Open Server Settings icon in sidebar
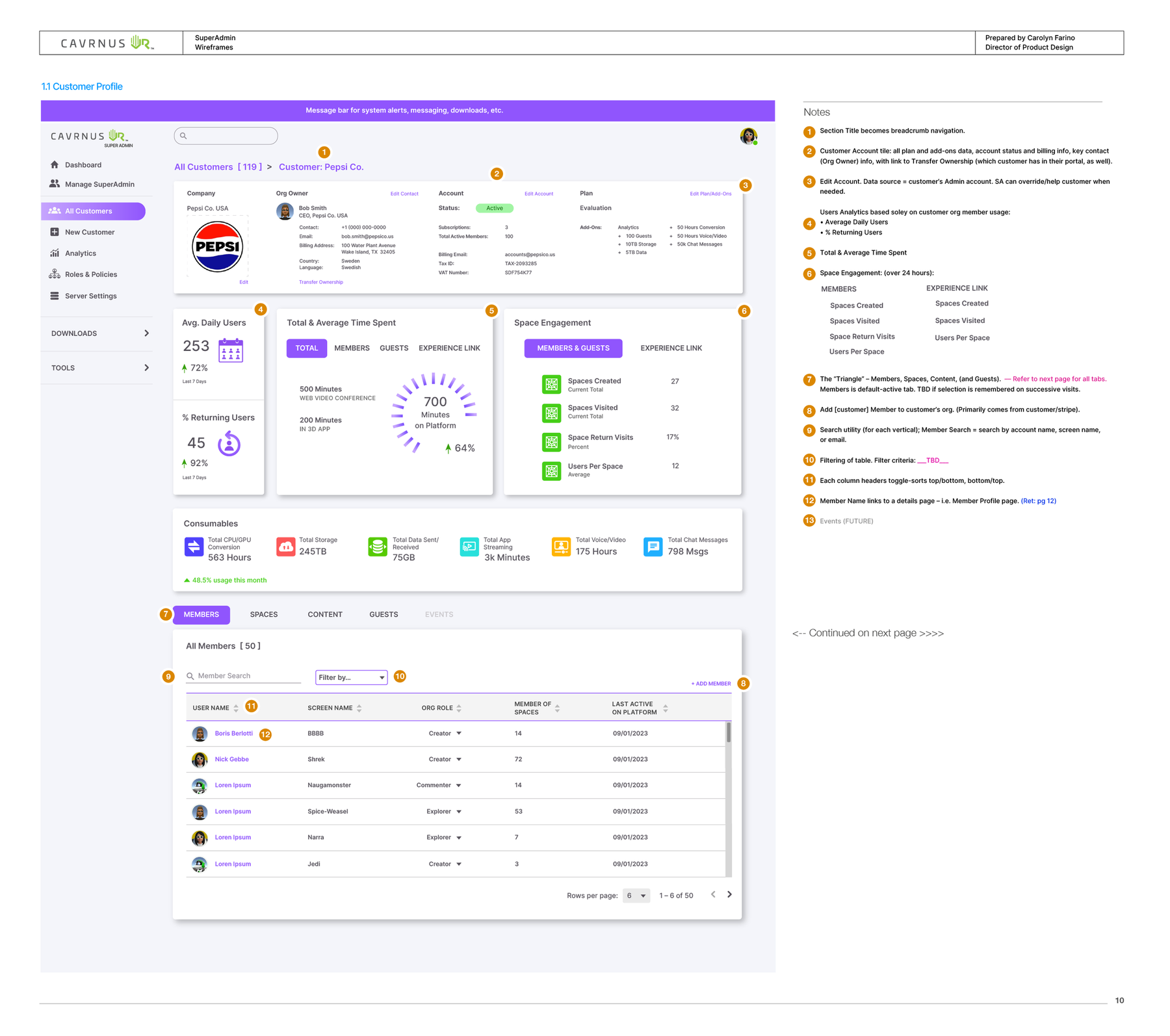Screen dimensions: 1170x1036 coord(55,296)
